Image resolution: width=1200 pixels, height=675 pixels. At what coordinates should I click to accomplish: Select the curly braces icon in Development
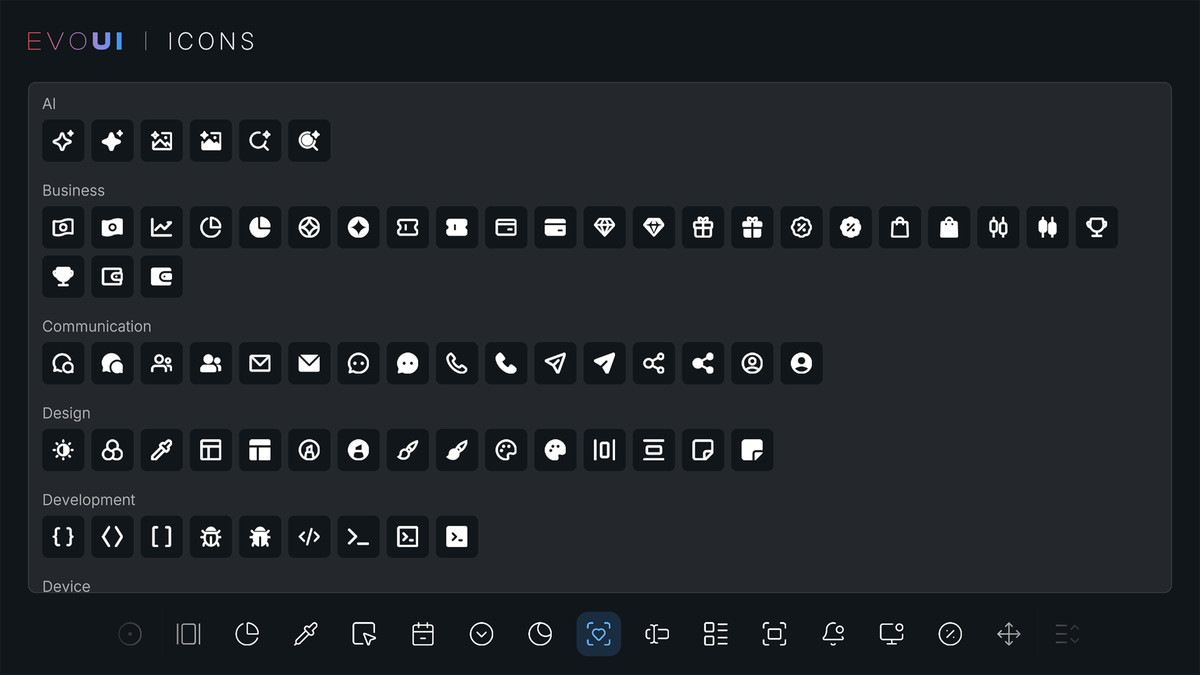tap(63, 537)
